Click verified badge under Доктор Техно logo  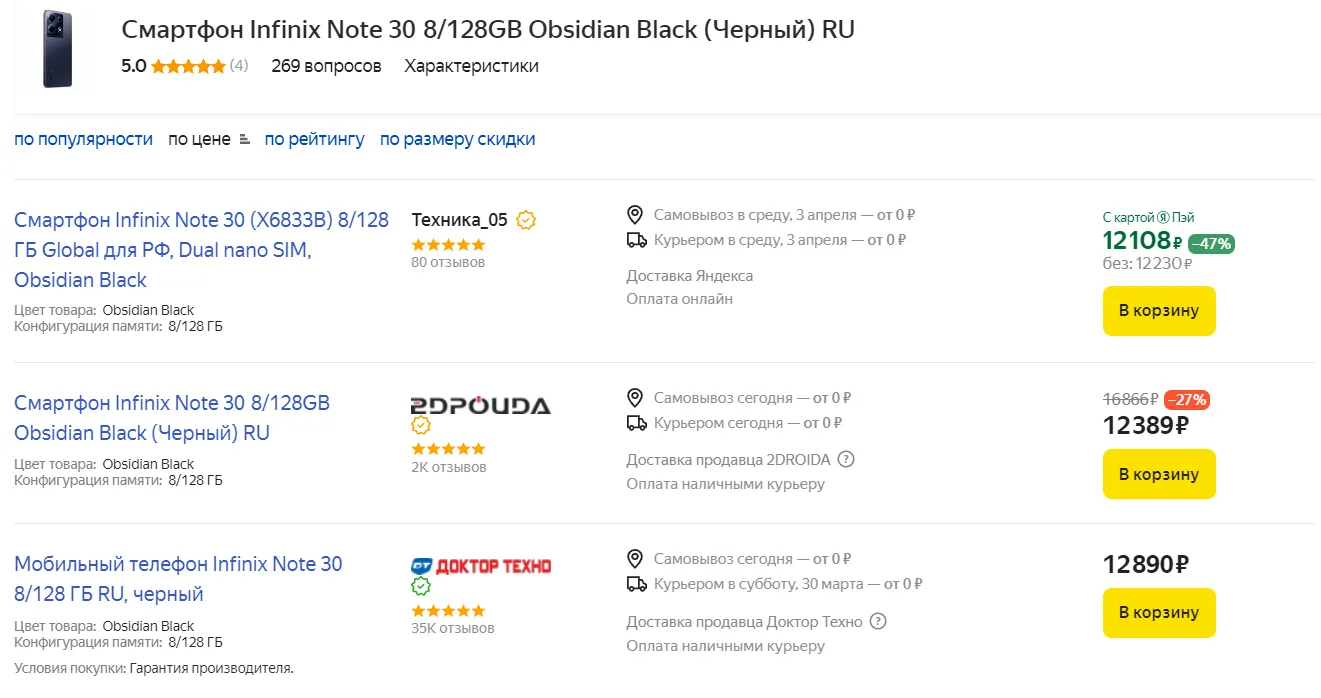pos(421,587)
